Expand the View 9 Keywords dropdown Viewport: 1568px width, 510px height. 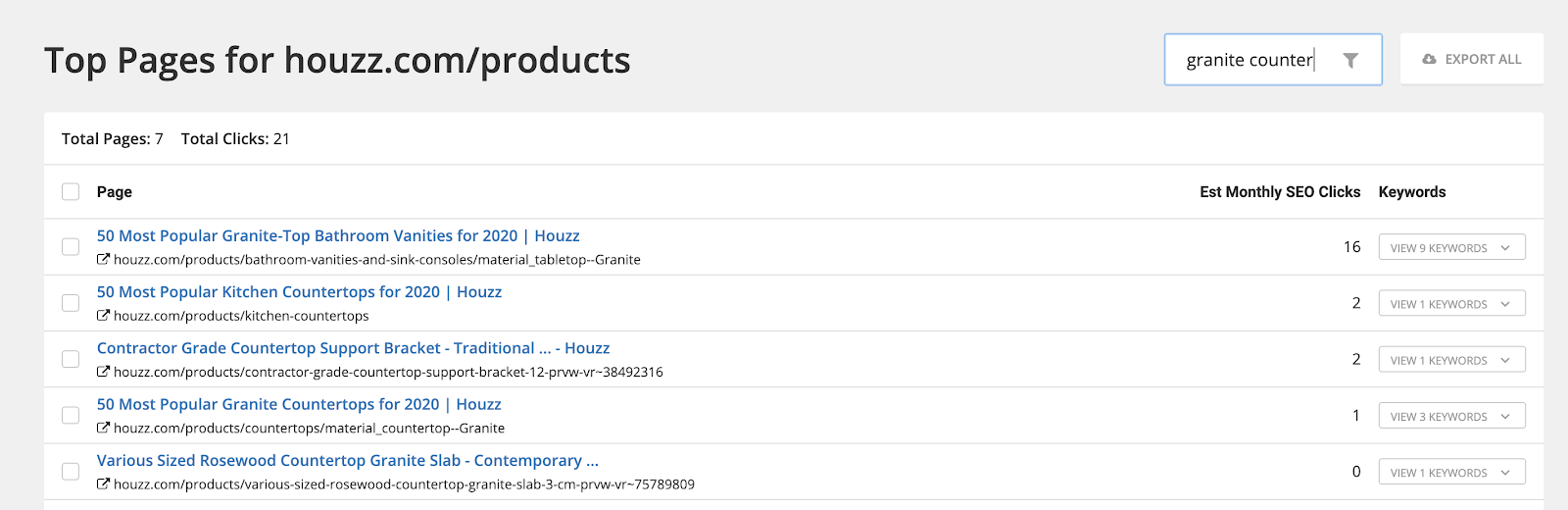point(1451,247)
